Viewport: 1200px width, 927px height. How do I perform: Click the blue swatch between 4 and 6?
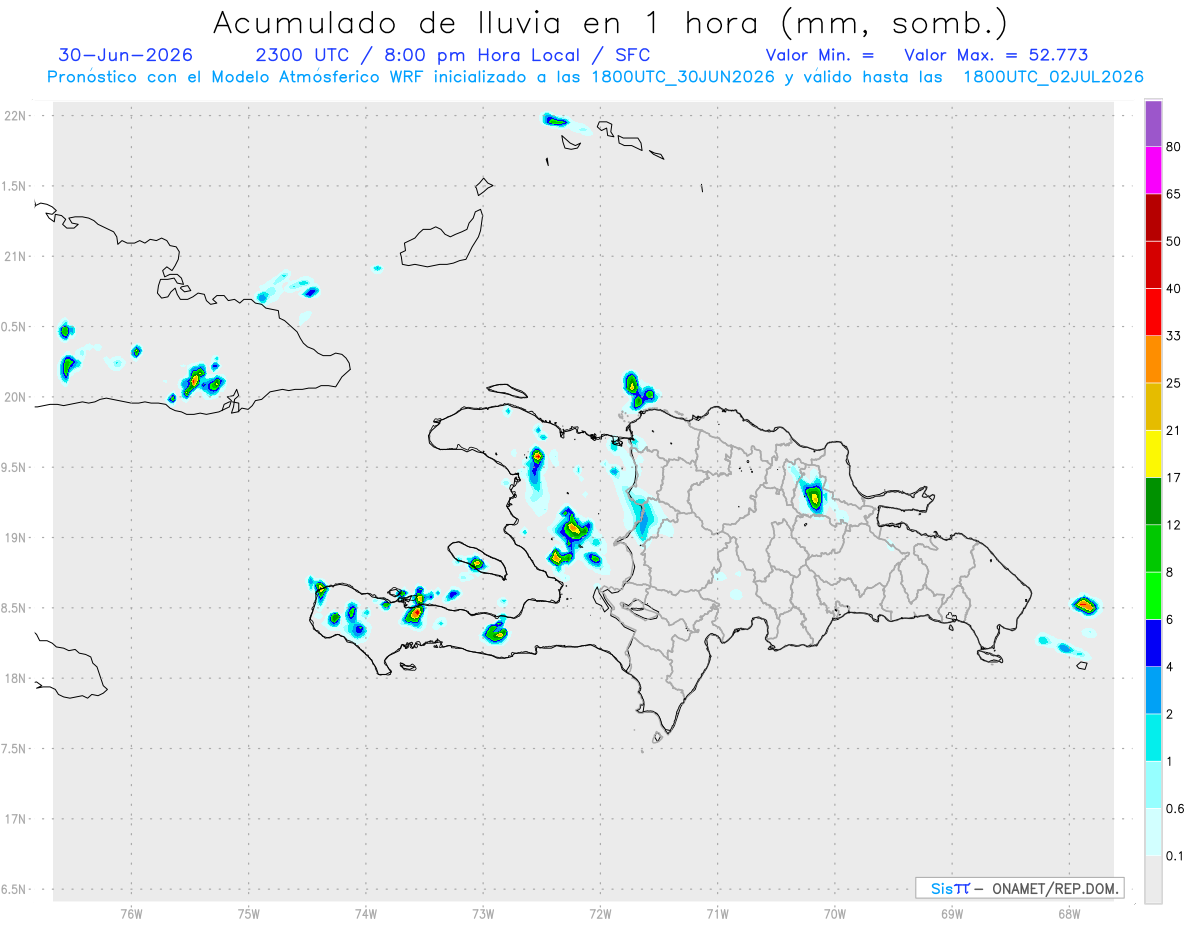pos(1153,643)
